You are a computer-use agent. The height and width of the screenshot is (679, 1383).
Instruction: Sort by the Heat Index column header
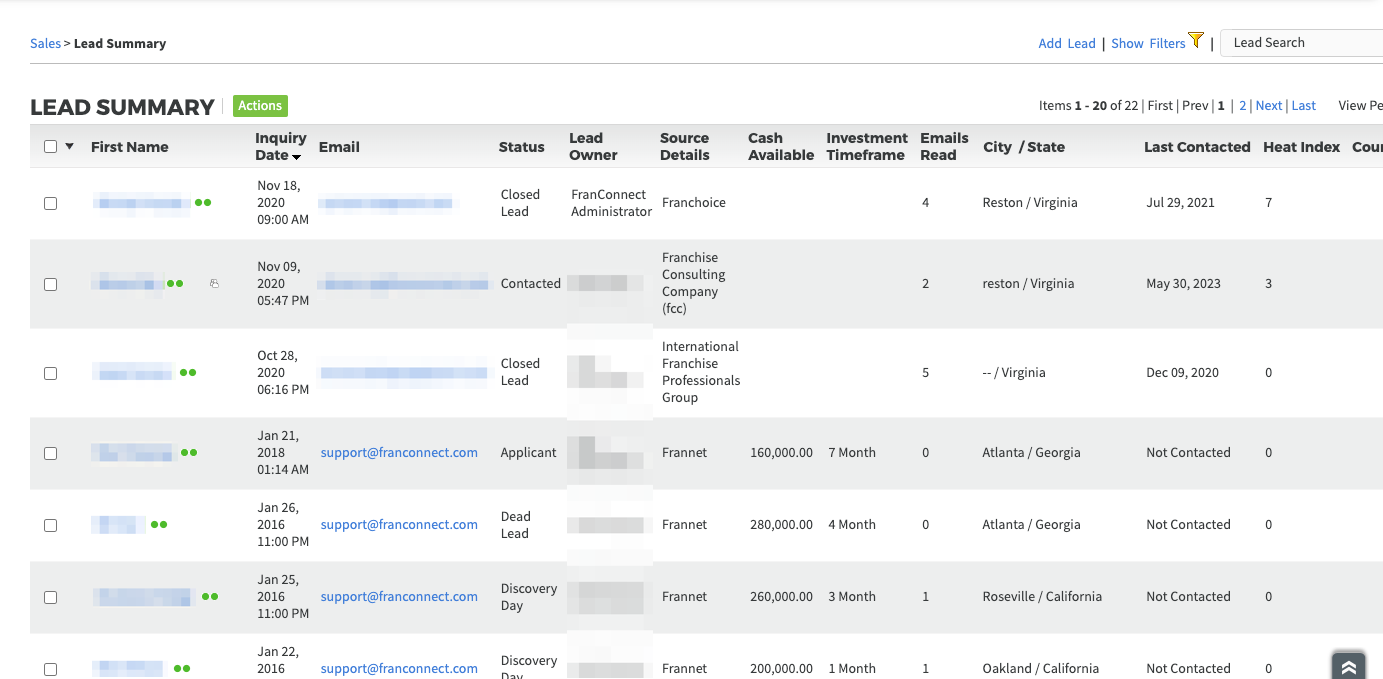click(x=1301, y=147)
